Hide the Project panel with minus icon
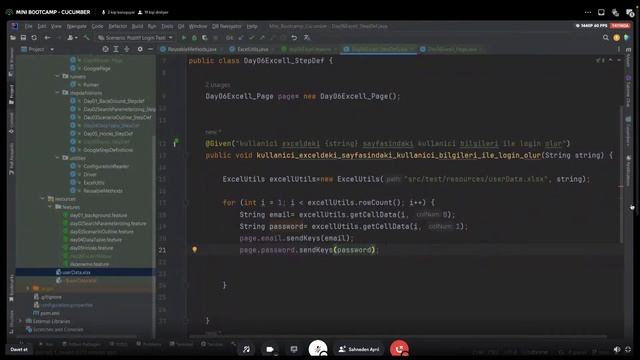Image resolution: width=640 pixels, height=360 pixels. tap(150, 49)
